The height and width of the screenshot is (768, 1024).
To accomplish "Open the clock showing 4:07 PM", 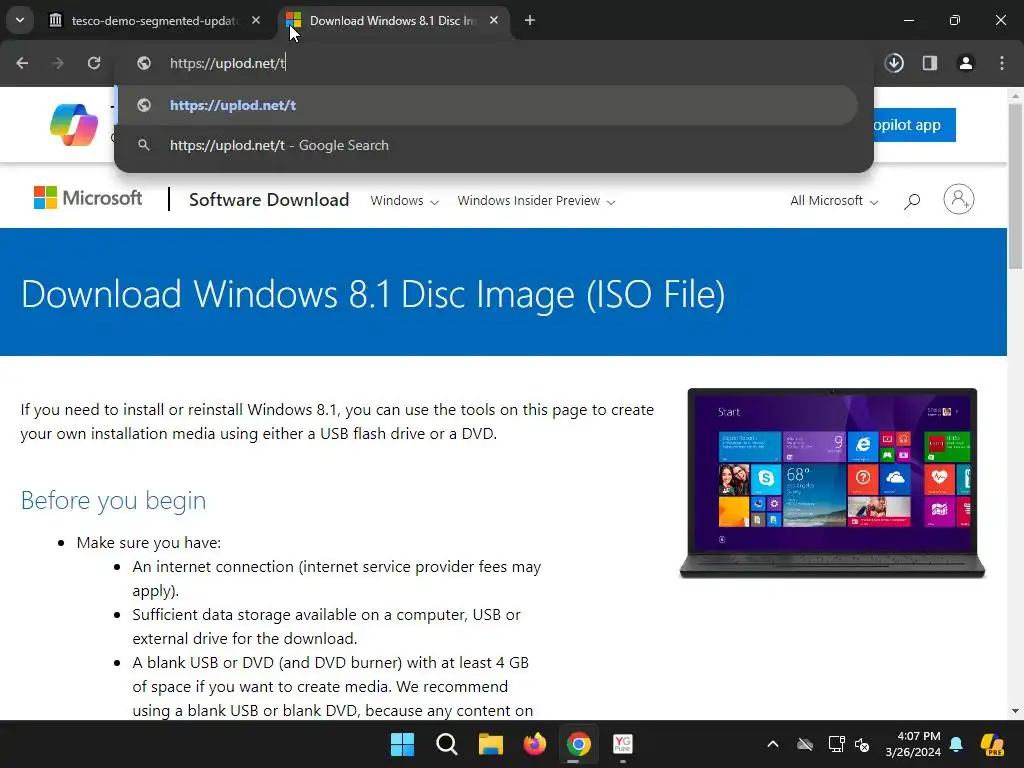I will [913, 744].
